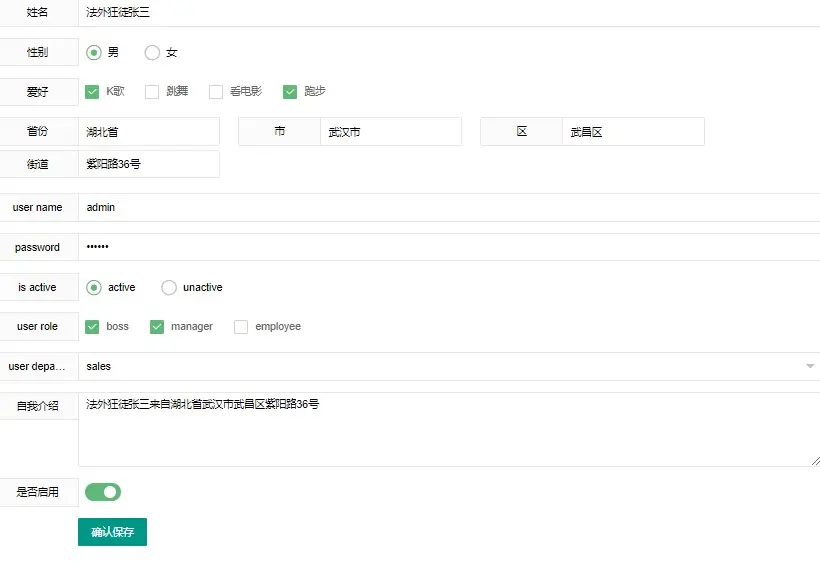
Task: Click the 确认保存 button
Action: (x=112, y=532)
